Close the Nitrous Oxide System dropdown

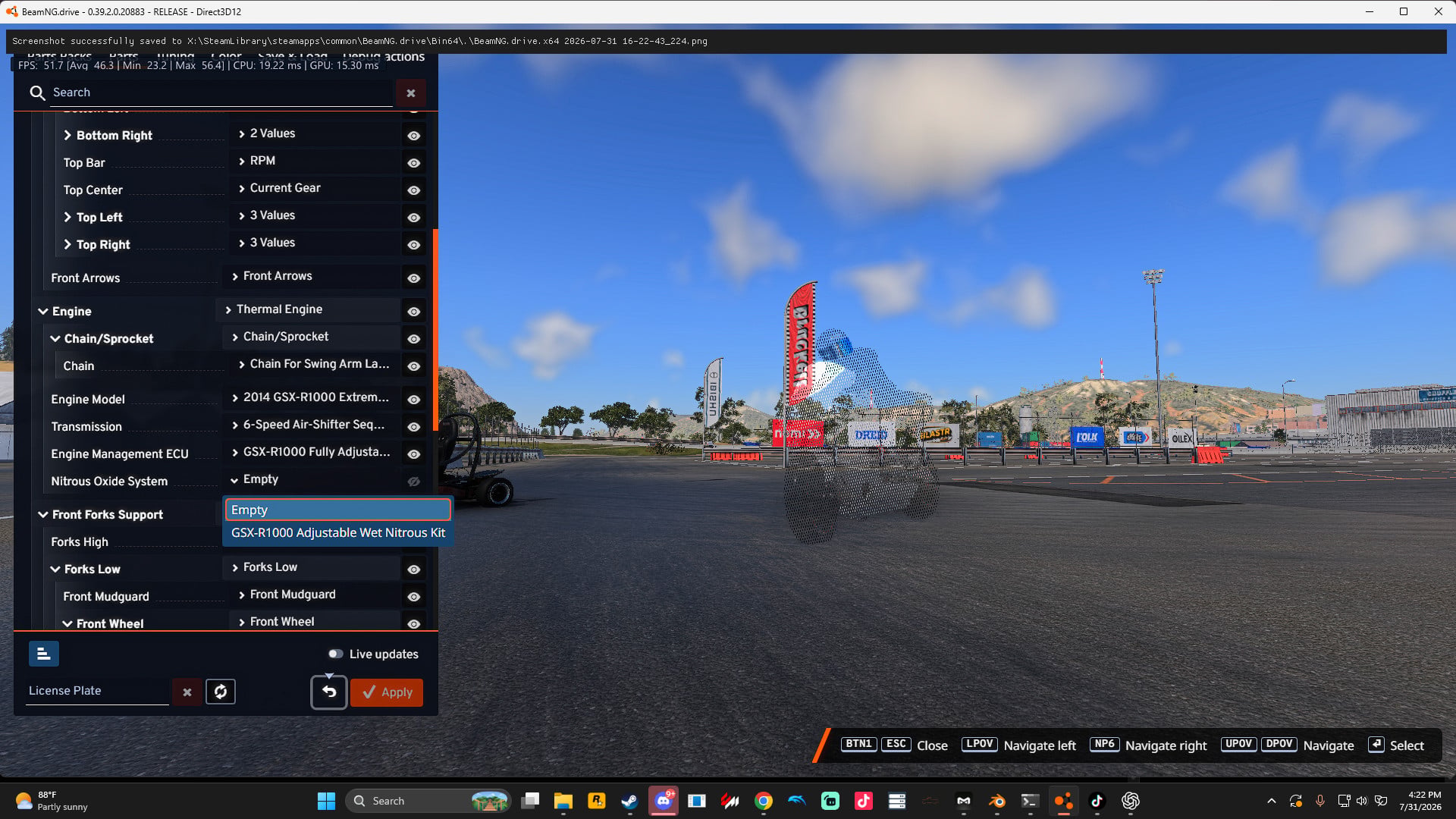(x=312, y=479)
